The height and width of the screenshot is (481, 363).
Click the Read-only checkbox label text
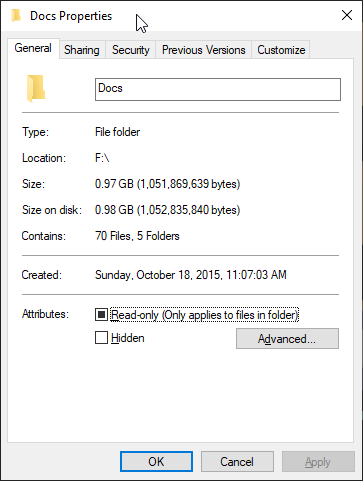204,315
